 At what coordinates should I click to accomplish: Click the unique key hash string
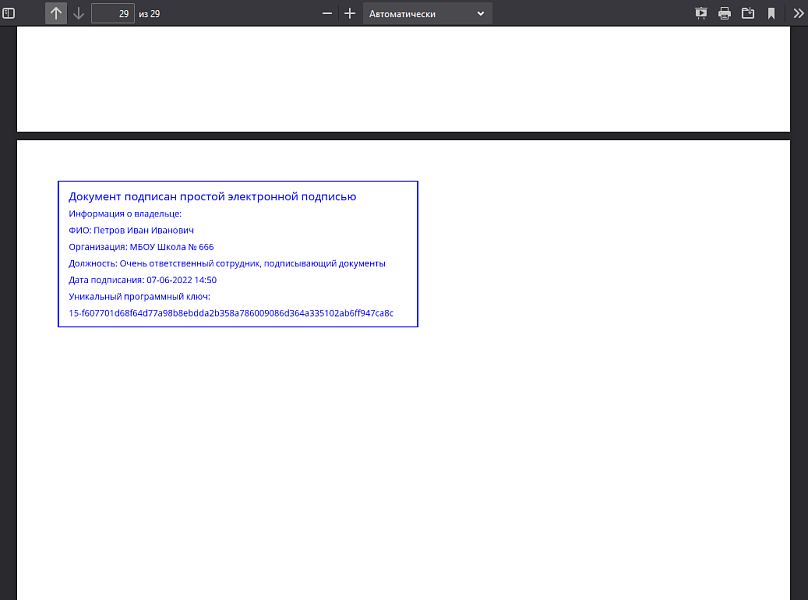[x=231, y=313]
